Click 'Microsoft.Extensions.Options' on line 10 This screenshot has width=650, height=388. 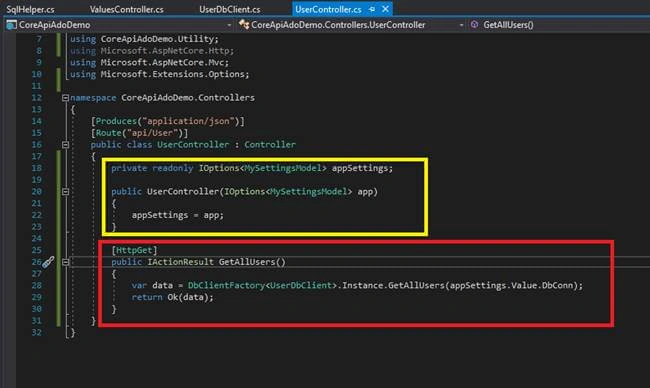pos(172,74)
